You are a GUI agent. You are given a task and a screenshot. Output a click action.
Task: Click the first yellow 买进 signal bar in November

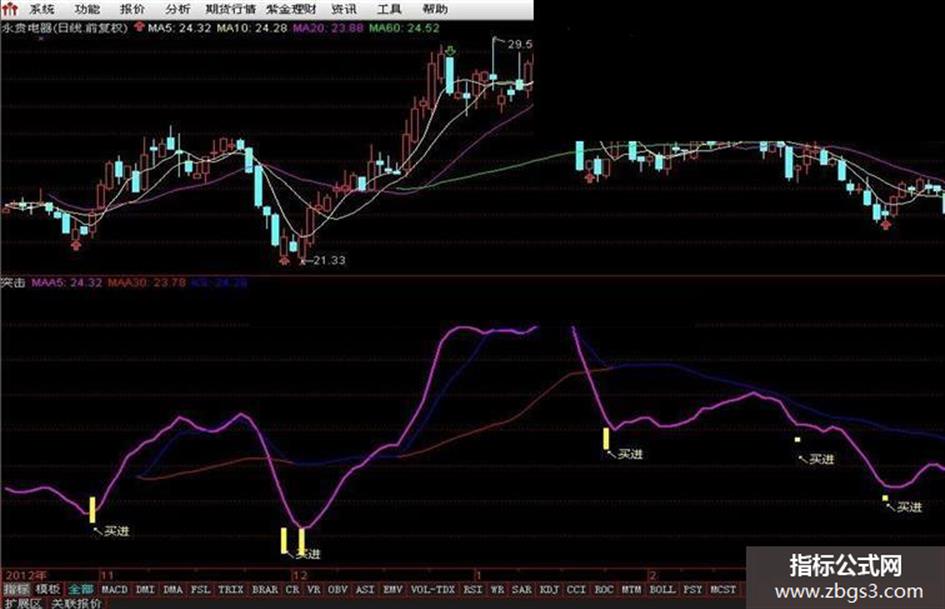click(92, 510)
